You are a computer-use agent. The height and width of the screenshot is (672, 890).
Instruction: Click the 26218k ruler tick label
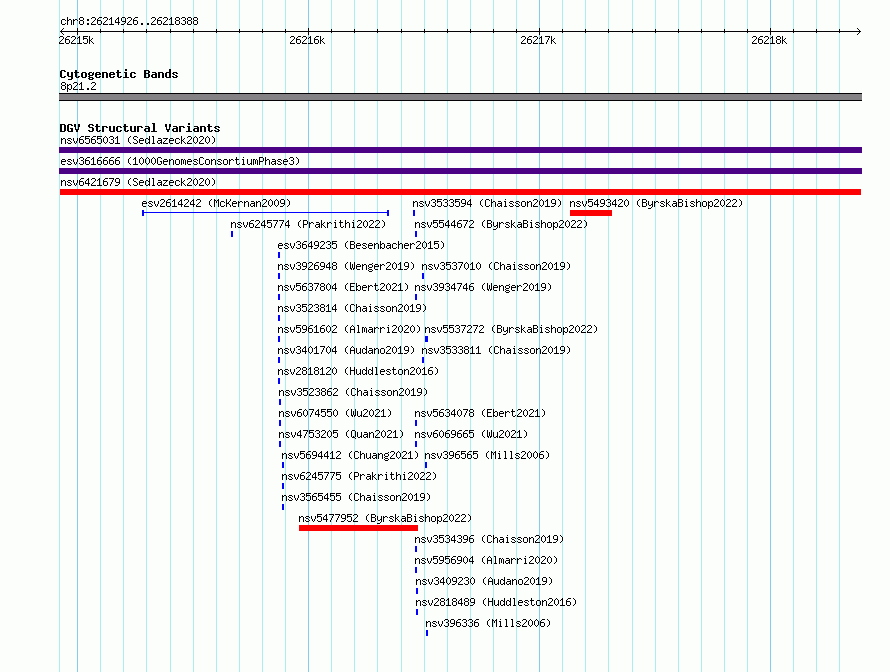click(x=769, y=40)
